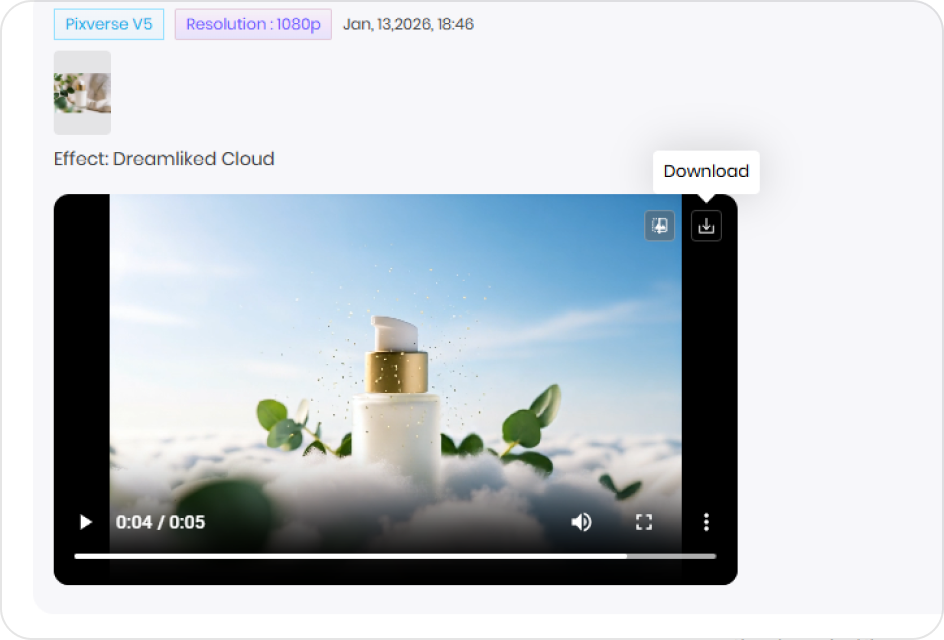The image size is (944, 640).
Task: Toggle video playback with the play control
Action: (x=85, y=521)
